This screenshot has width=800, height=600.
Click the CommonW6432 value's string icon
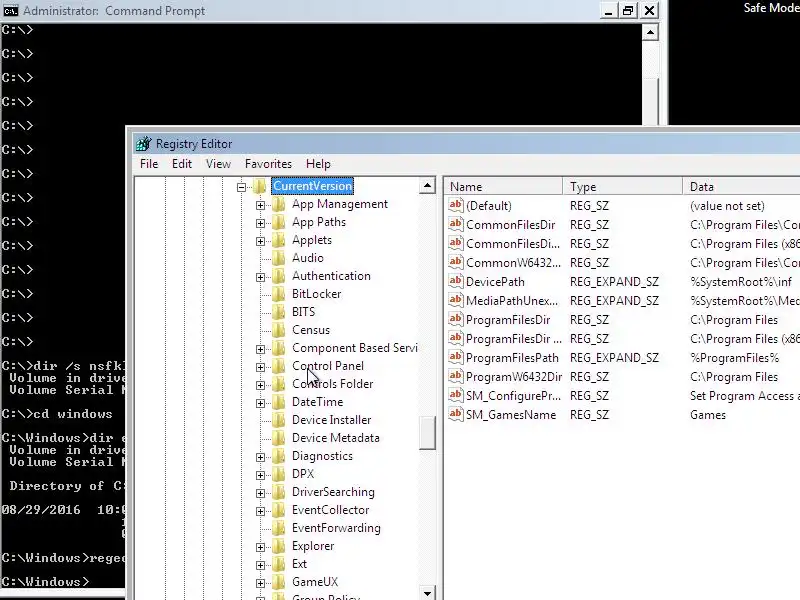pos(456,262)
